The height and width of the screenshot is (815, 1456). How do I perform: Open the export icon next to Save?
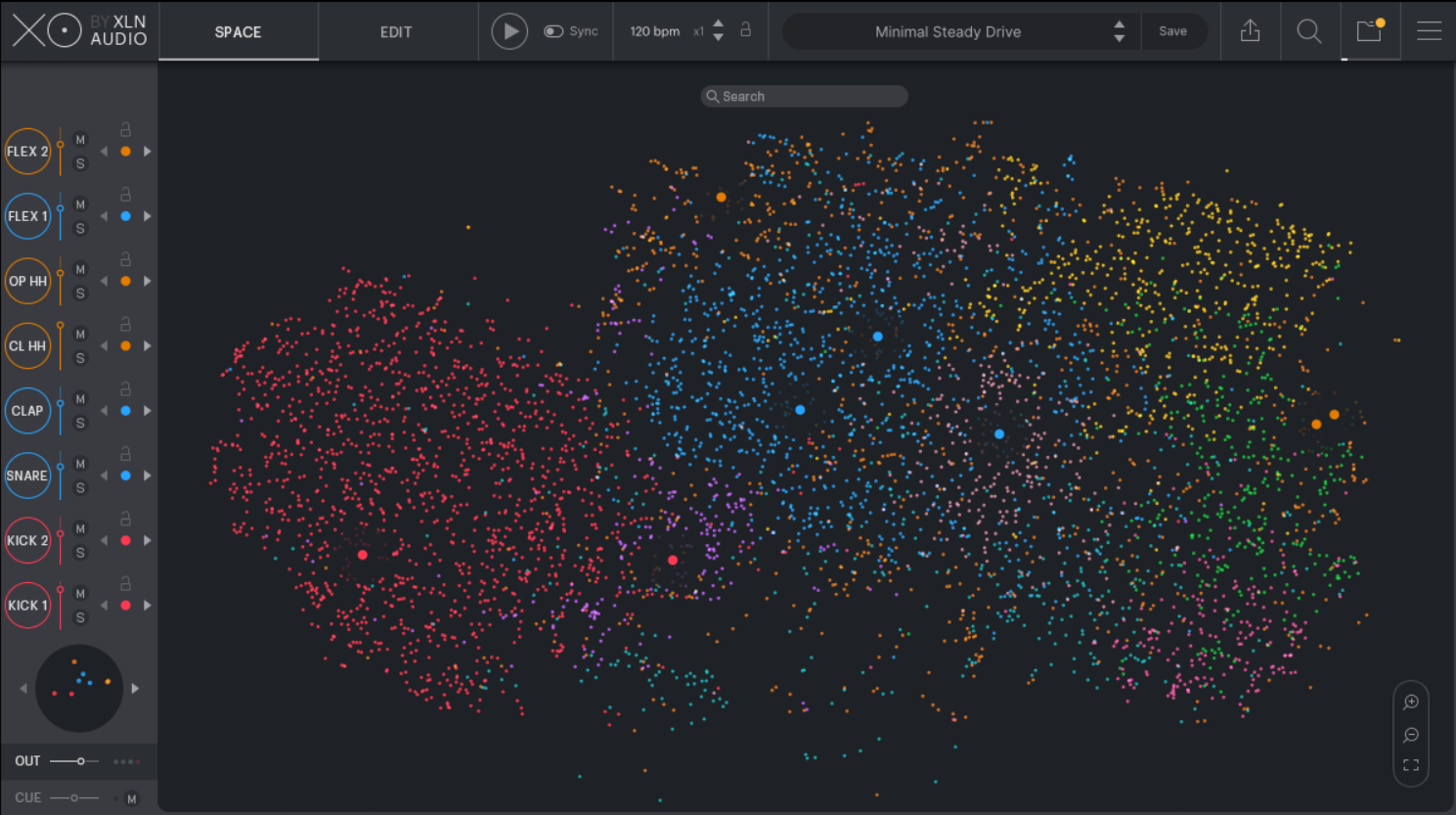coord(1250,31)
